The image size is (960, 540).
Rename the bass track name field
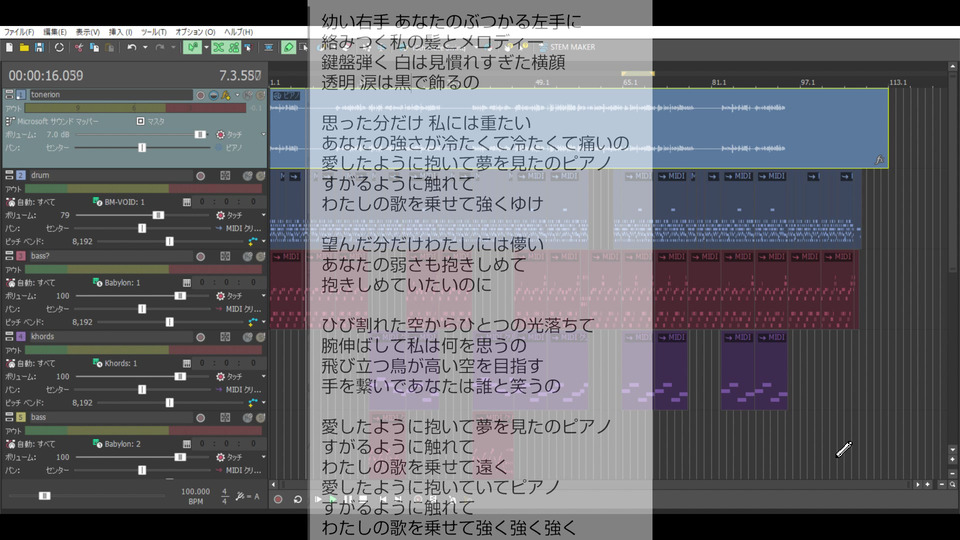coord(110,417)
